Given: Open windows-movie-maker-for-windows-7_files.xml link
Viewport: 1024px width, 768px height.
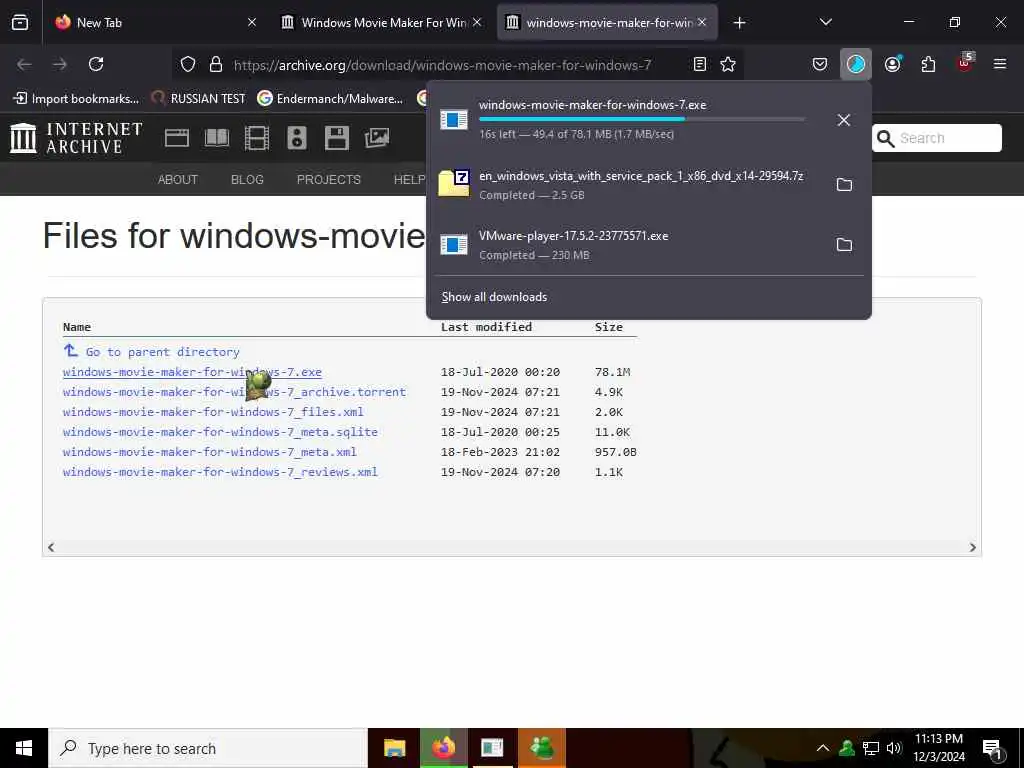Looking at the screenshot, I should click(213, 412).
